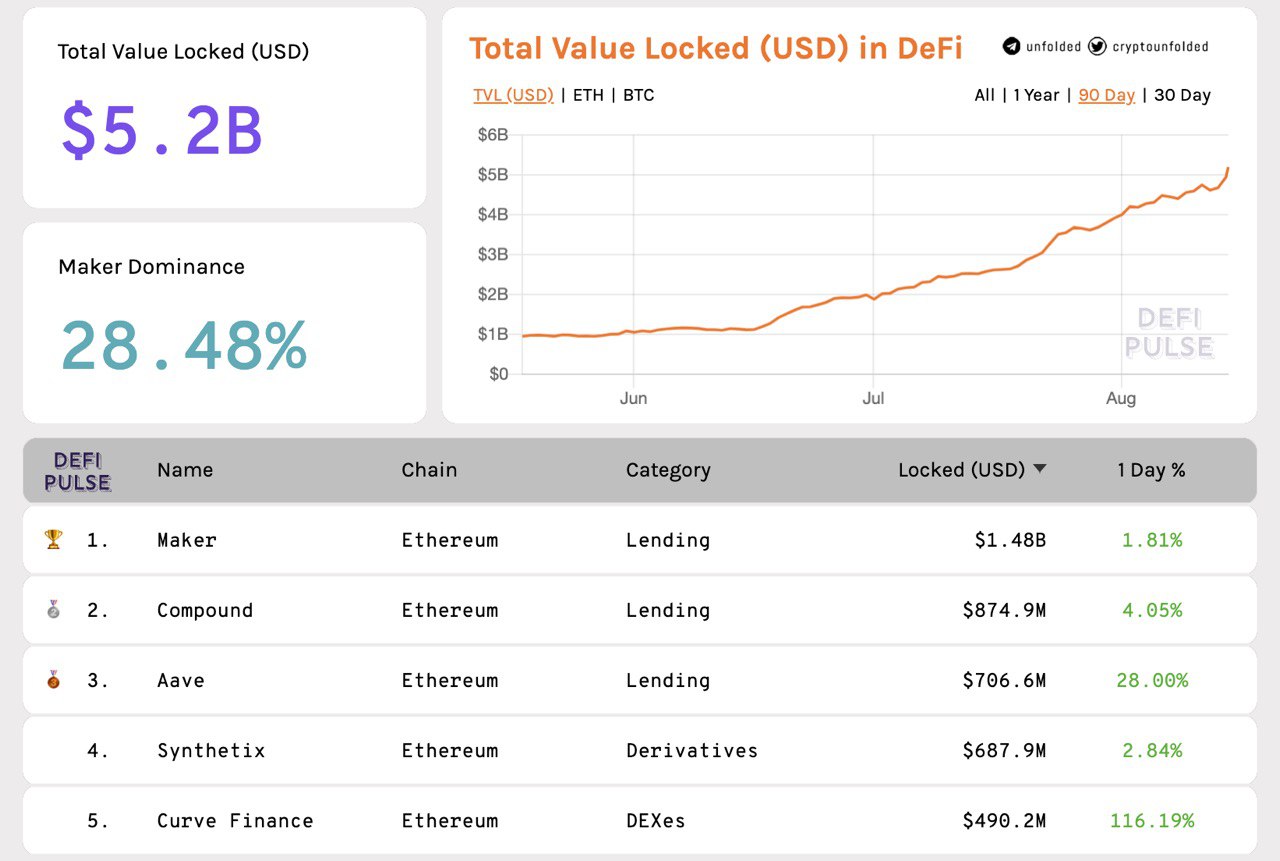Screen dimensions: 1280x861
Task: Click the $1.48B locked value
Action: 1010,540
